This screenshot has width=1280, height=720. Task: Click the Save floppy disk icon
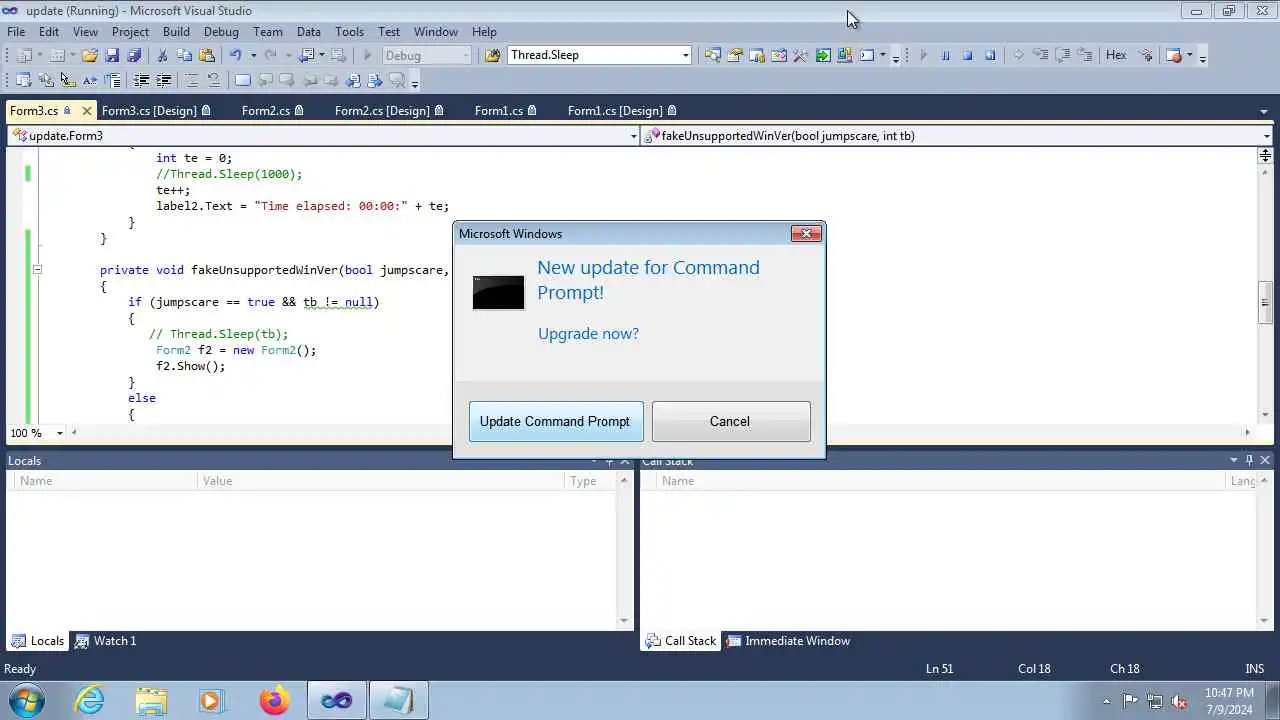pyautogui.click(x=112, y=56)
